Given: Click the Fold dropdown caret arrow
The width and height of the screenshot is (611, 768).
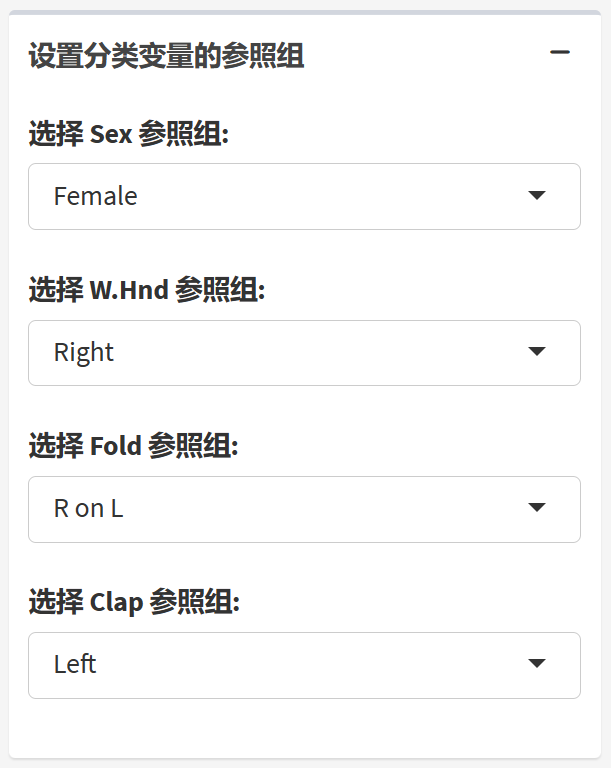Looking at the screenshot, I should point(537,508).
